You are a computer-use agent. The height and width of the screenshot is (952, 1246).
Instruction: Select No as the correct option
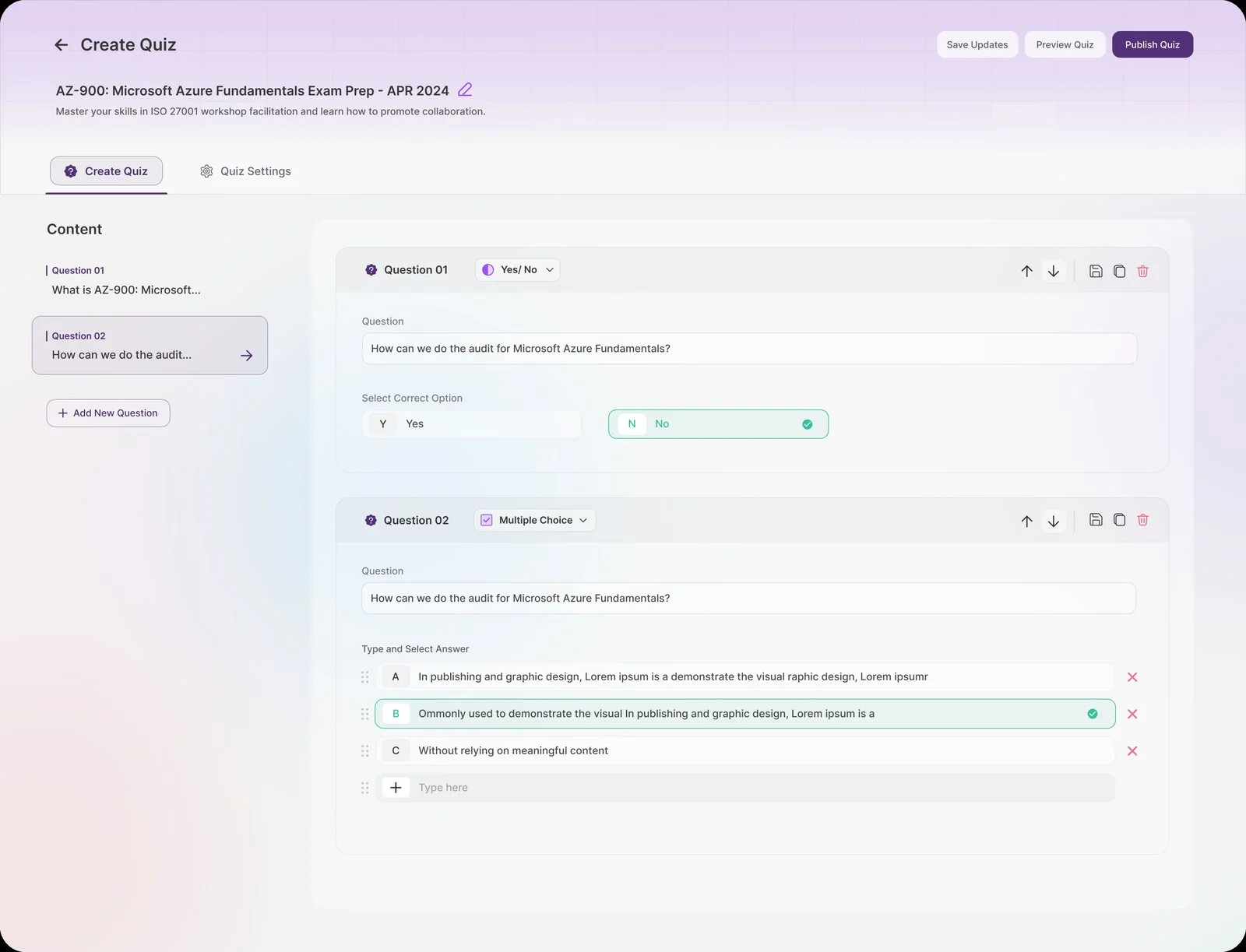click(718, 424)
